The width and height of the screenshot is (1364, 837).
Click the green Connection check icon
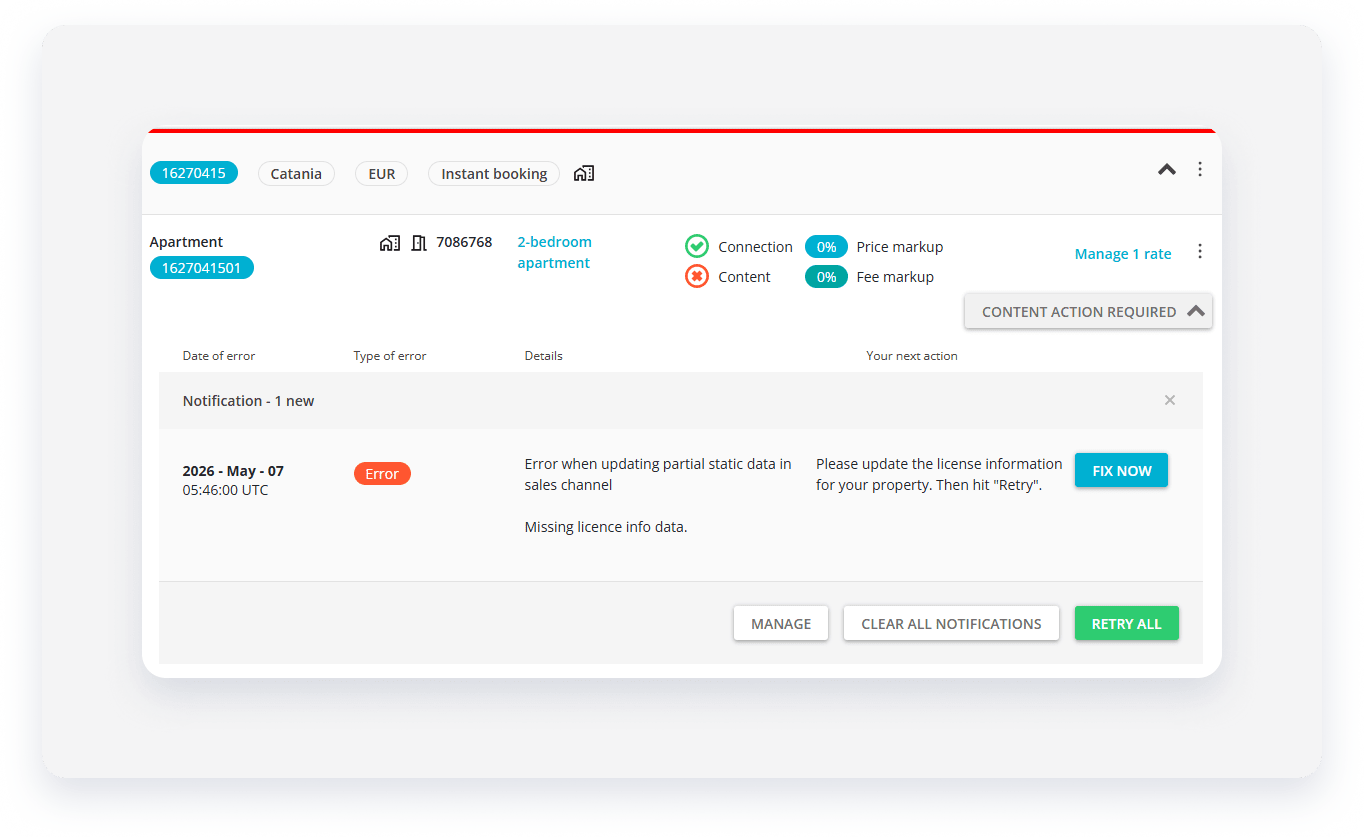click(697, 246)
